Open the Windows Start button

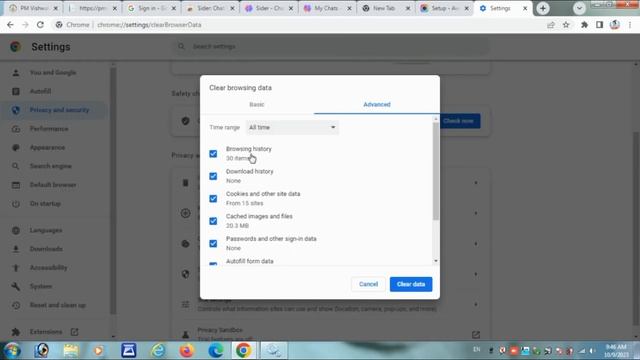tap(12, 350)
